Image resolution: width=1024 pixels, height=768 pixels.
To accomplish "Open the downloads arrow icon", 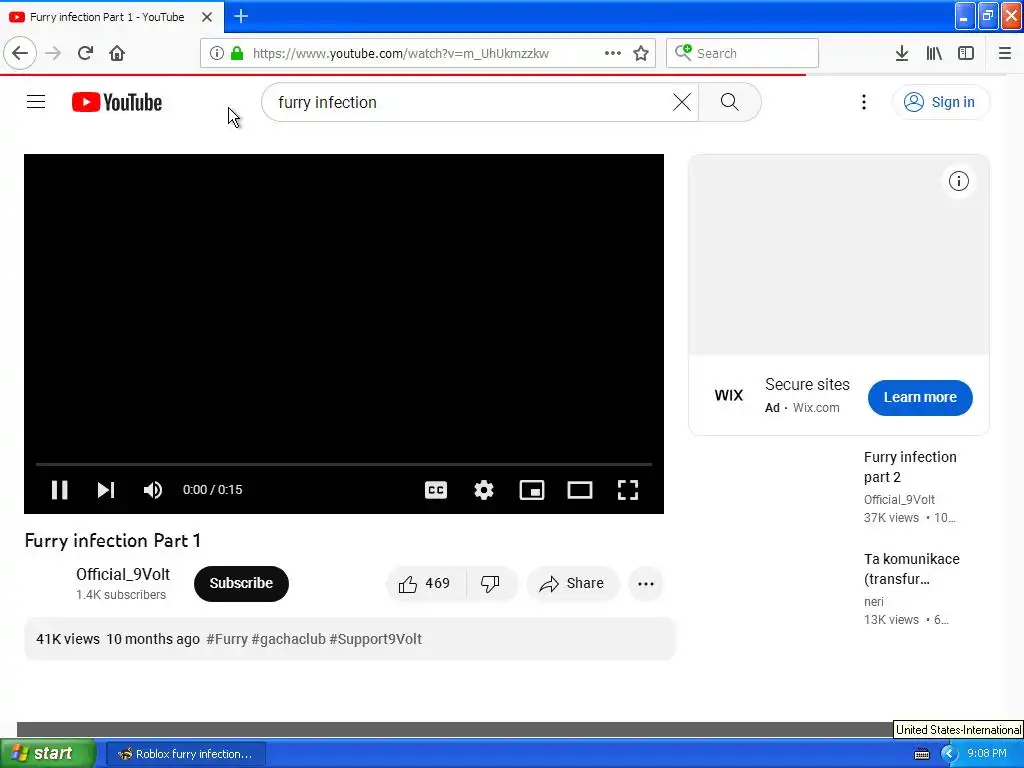I will (902, 53).
